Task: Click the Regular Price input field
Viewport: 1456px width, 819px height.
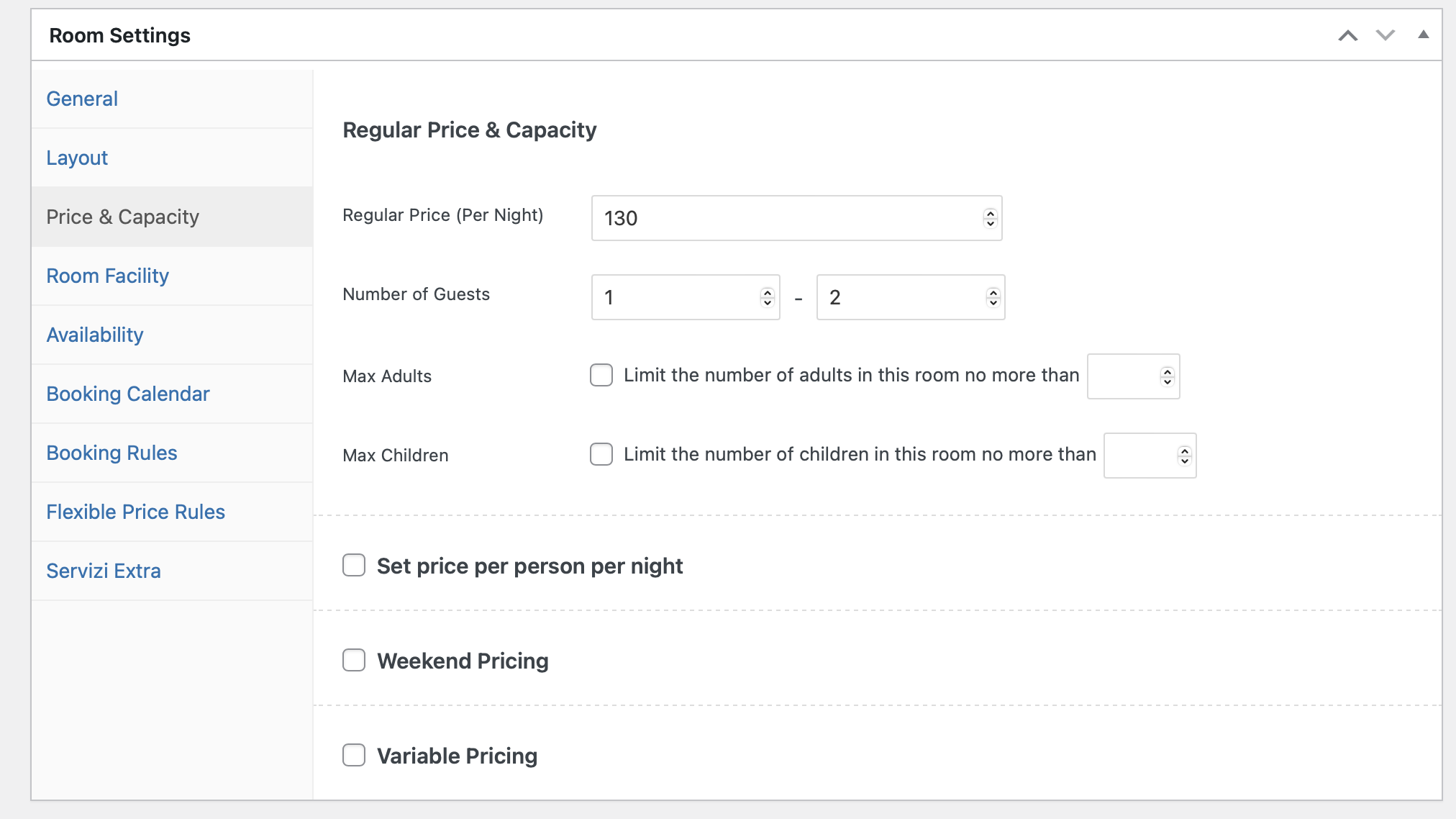Action: tap(796, 218)
